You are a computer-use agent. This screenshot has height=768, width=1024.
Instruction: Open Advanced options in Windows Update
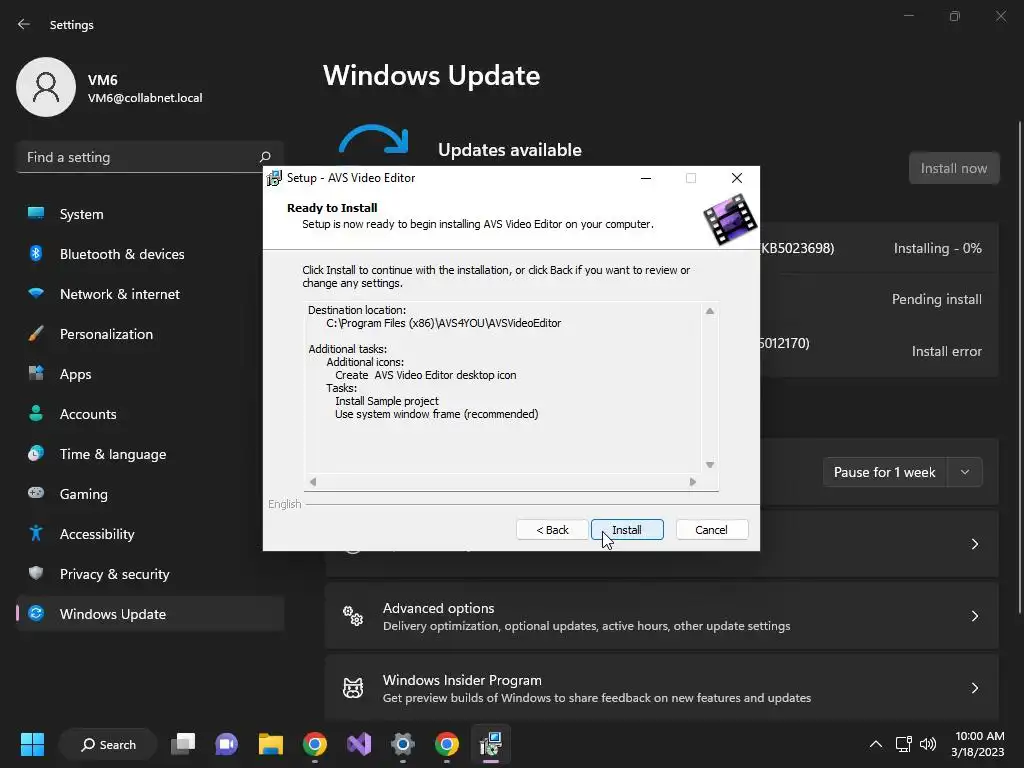click(662, 616)
